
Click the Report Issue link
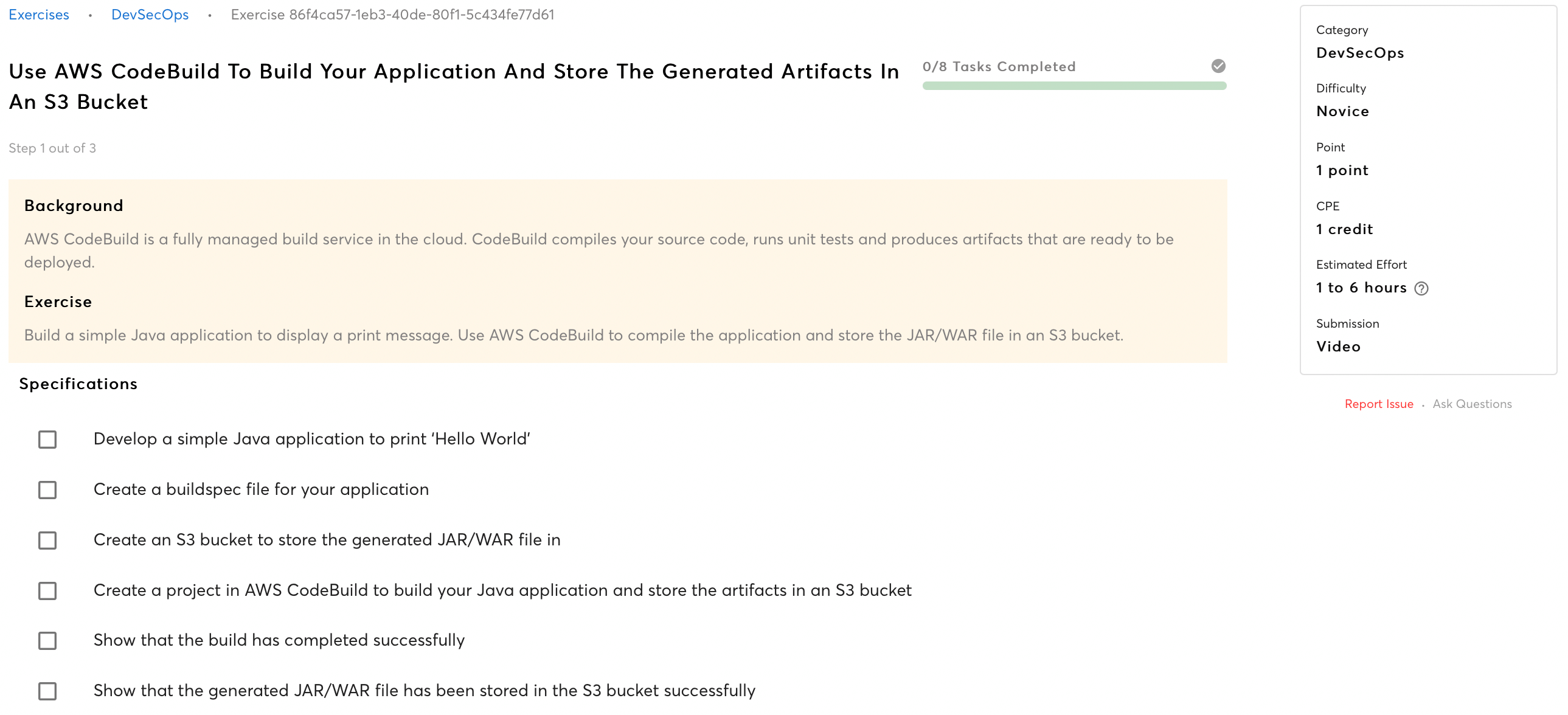pos(1379,404)
